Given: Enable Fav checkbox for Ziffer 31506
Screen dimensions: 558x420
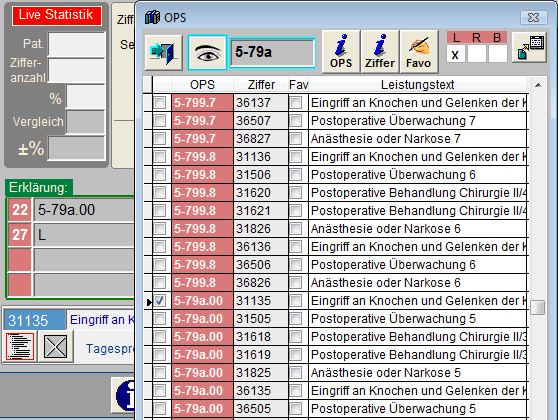Looking at the screenshot, I should [x=295, y=175].
